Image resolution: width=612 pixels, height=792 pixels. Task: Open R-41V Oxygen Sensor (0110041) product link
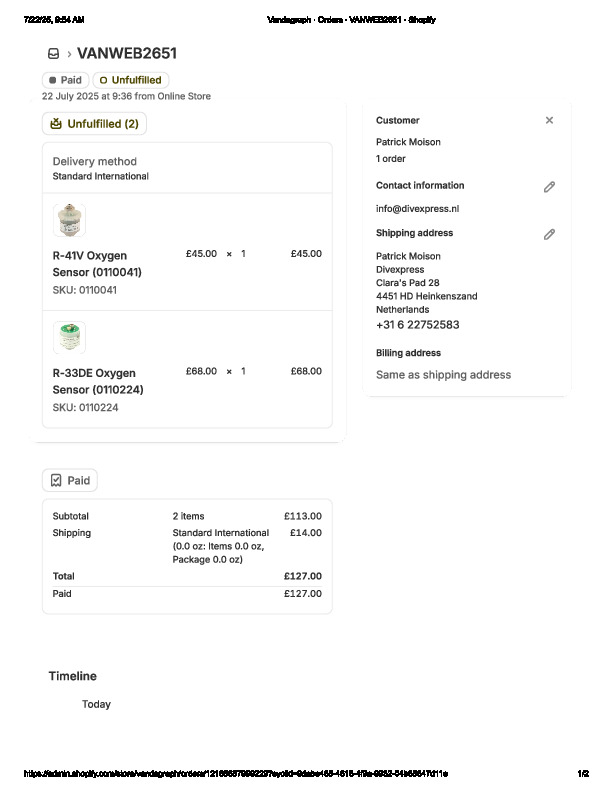click(97, 263)
